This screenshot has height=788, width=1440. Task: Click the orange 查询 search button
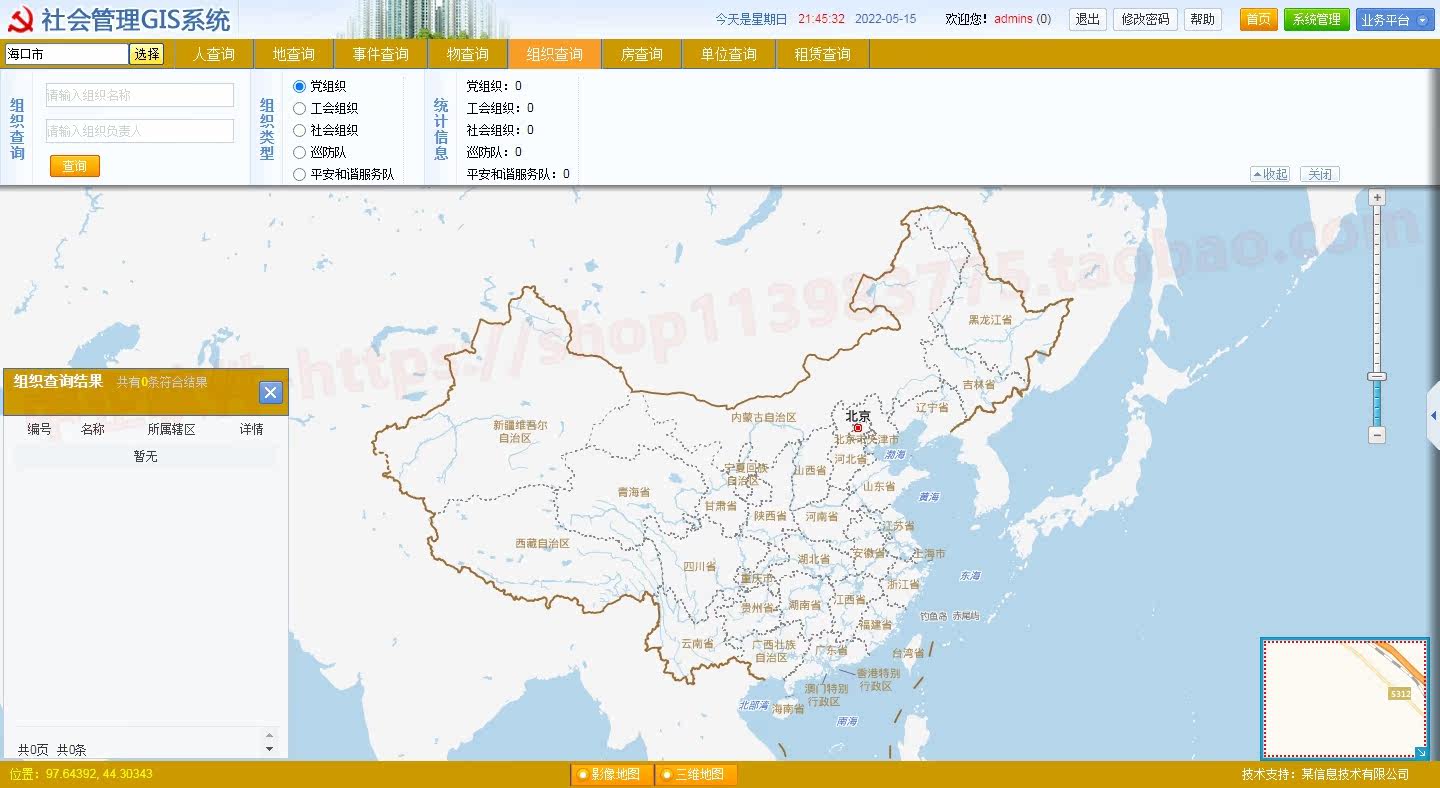point(75,166)
